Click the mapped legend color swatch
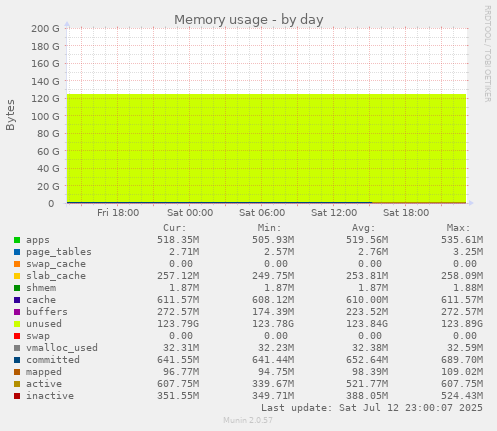This screenshot has height=431, width=497. [x=17, y=372]
